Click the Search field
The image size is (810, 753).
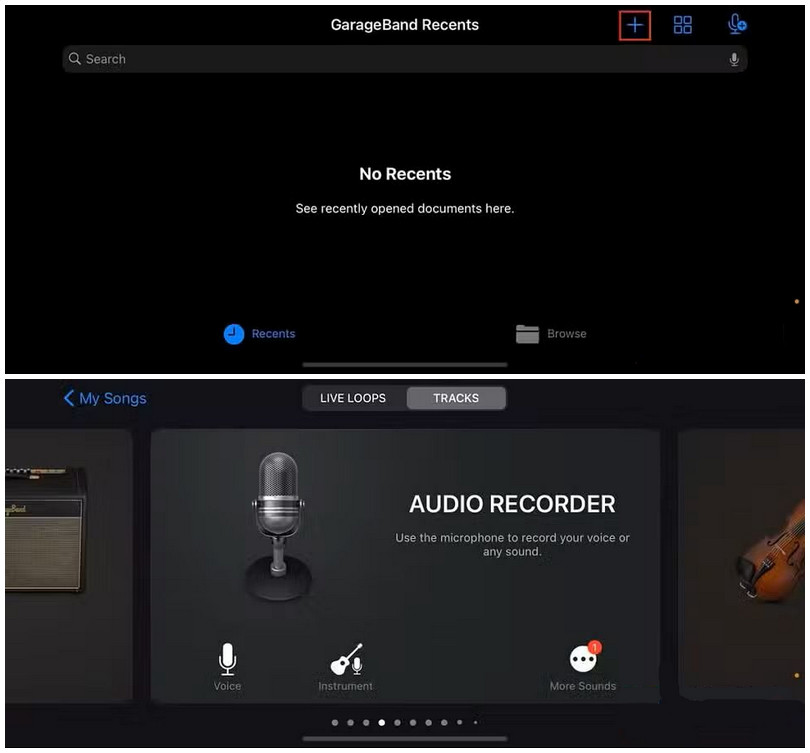coord(404,59)
